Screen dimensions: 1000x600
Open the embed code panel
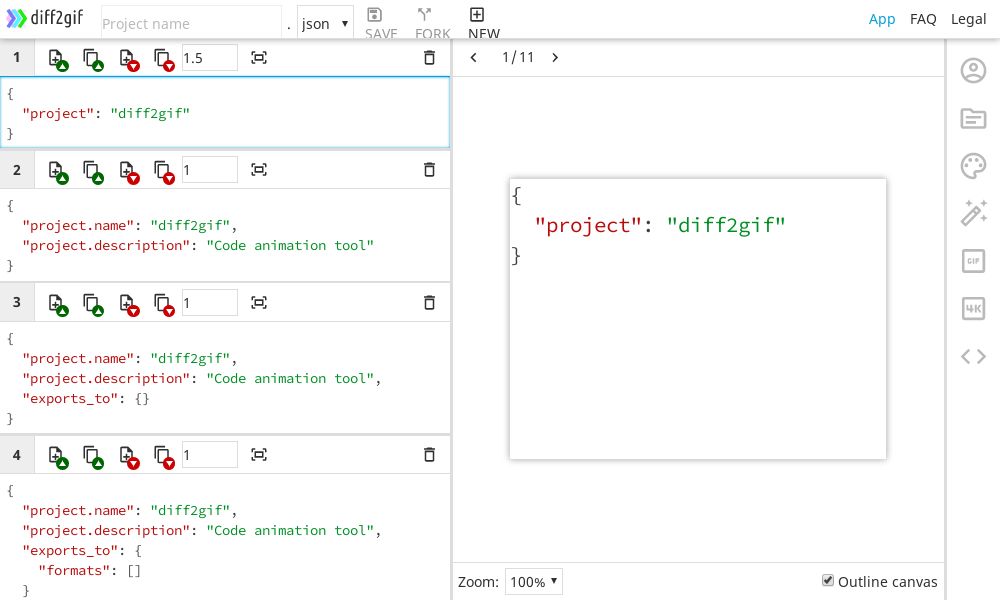pos(973,356)
